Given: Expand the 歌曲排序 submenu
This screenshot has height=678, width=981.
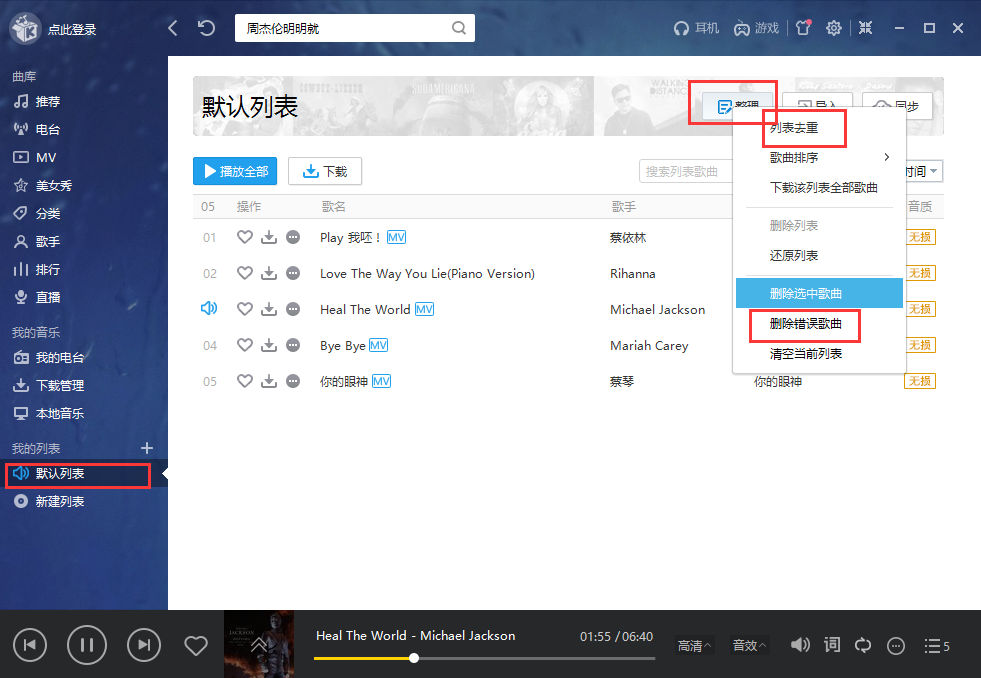Looking at the screenshot, I should (818, 158).
